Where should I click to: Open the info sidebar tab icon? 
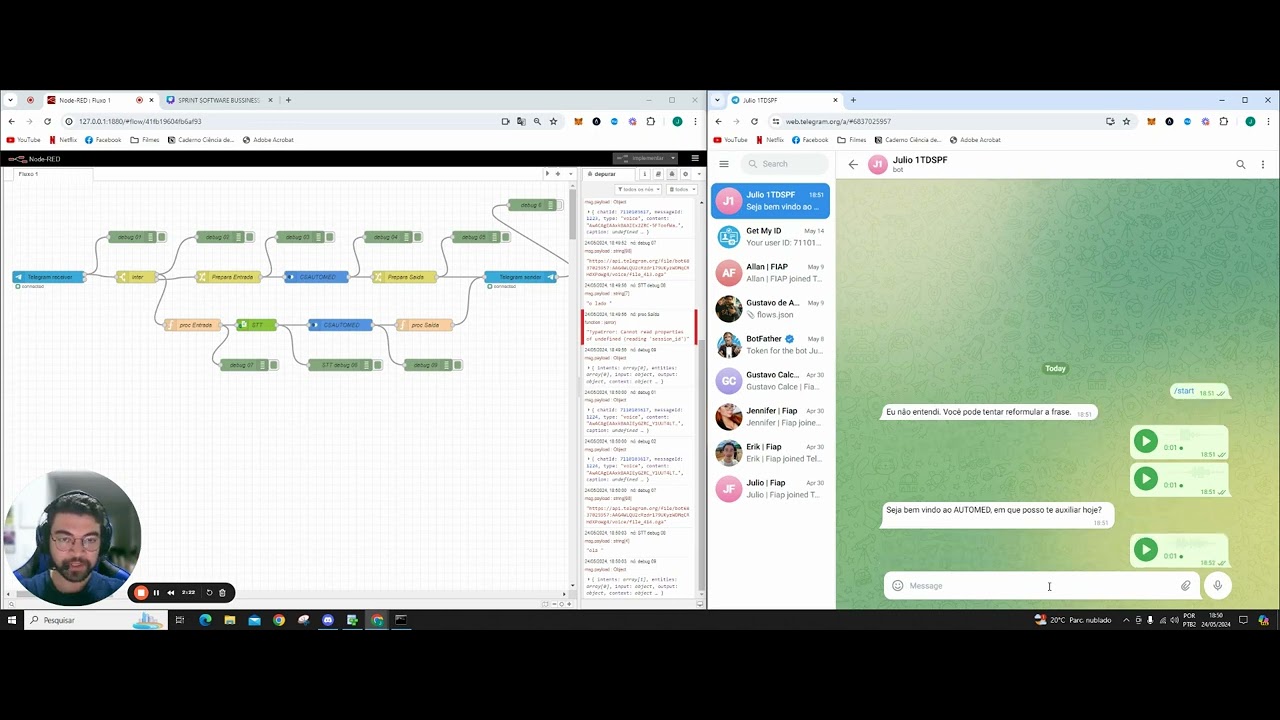(645, 174)
